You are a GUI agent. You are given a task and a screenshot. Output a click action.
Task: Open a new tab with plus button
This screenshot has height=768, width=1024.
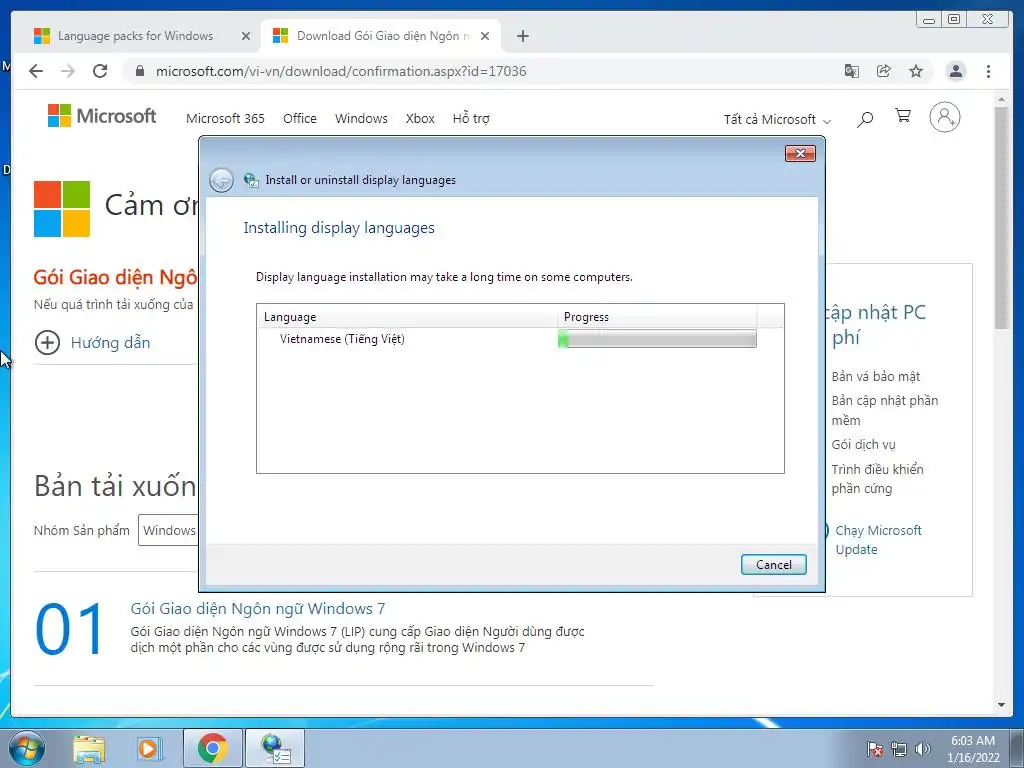pyautogui.click(x=522, y=36)
